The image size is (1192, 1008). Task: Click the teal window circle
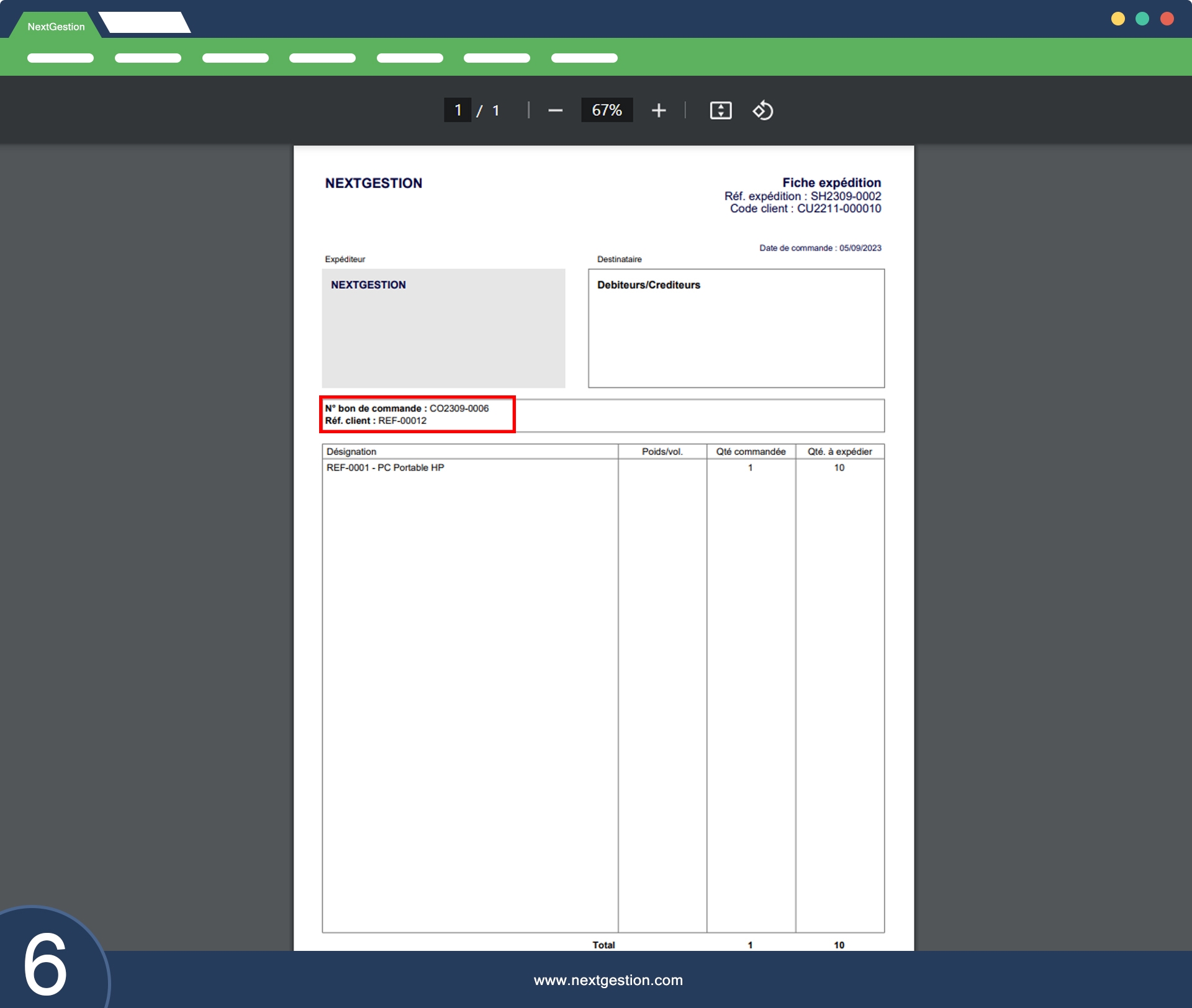point(1142,19)
